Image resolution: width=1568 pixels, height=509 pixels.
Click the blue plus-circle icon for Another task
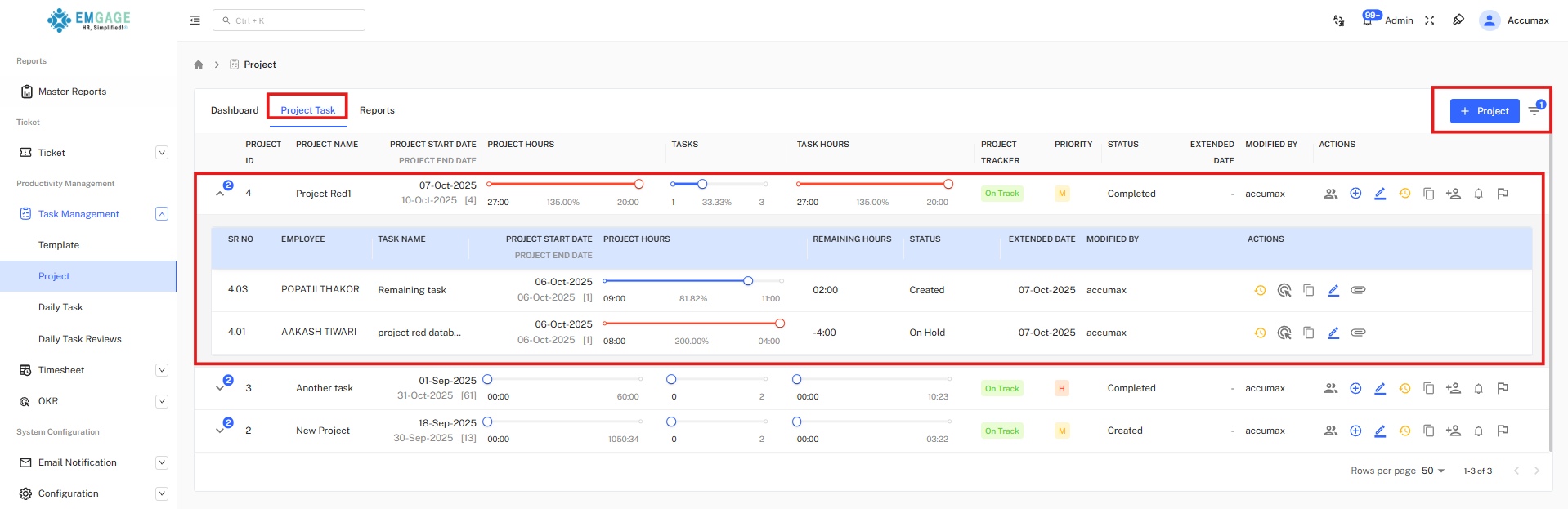point(1355,388)
